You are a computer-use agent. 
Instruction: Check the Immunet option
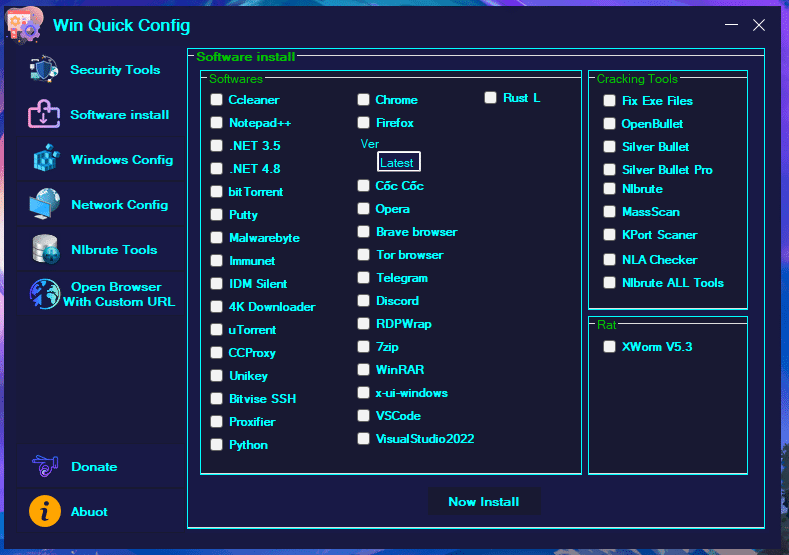(x=216, y=260)
